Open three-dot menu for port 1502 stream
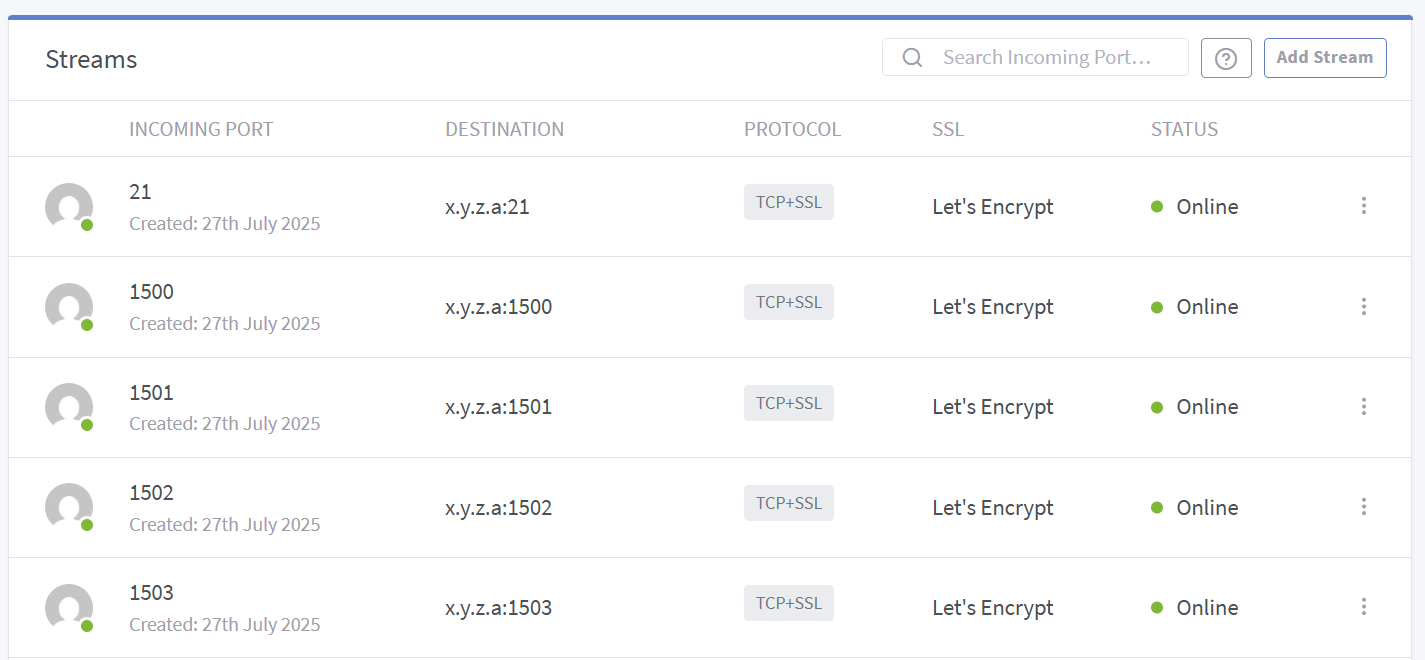The image size is (1425, 660). [x=1363, y=507]
